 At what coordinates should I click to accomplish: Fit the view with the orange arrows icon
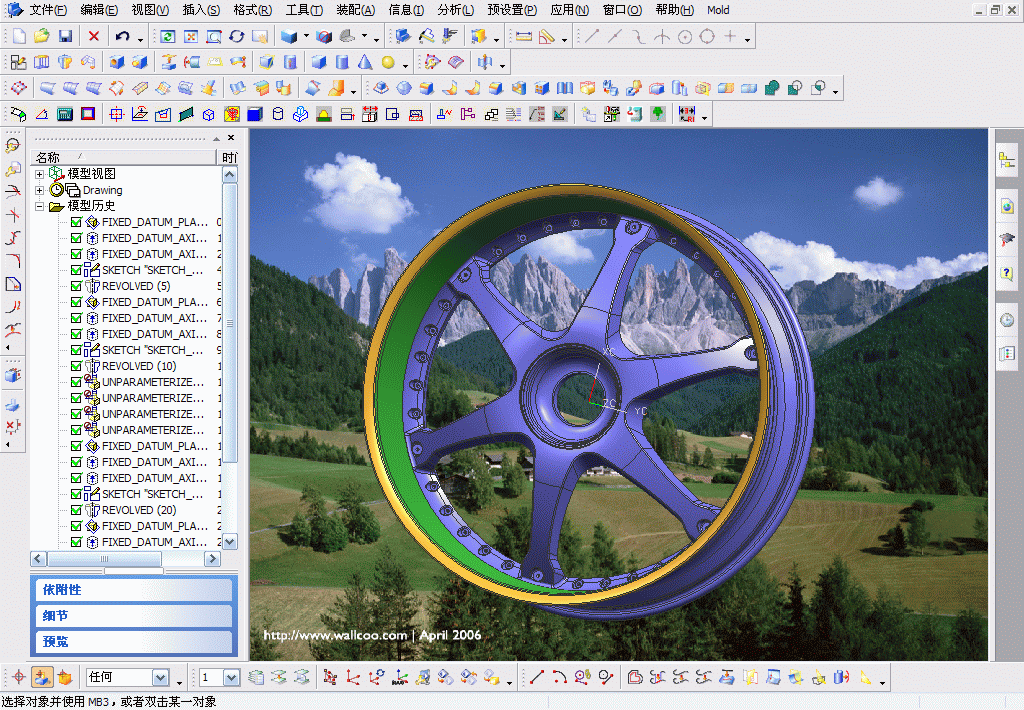(x=191, y=37)
